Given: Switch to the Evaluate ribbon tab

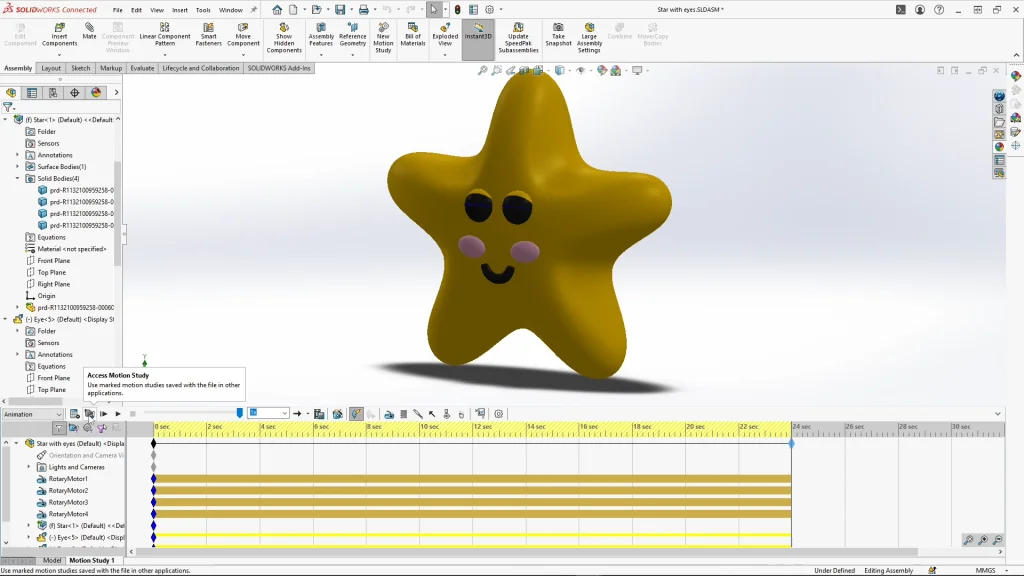Looking at the screenshot, I should click(x=142, y=69).
